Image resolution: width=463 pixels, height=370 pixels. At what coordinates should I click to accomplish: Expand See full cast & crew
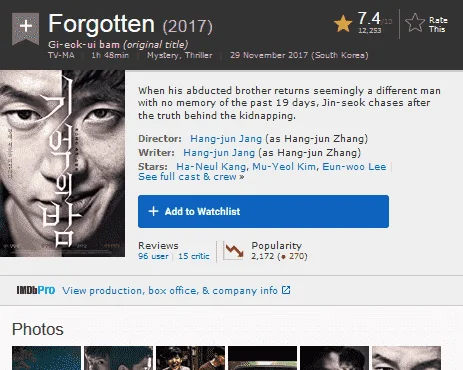[x=191, y=177]
